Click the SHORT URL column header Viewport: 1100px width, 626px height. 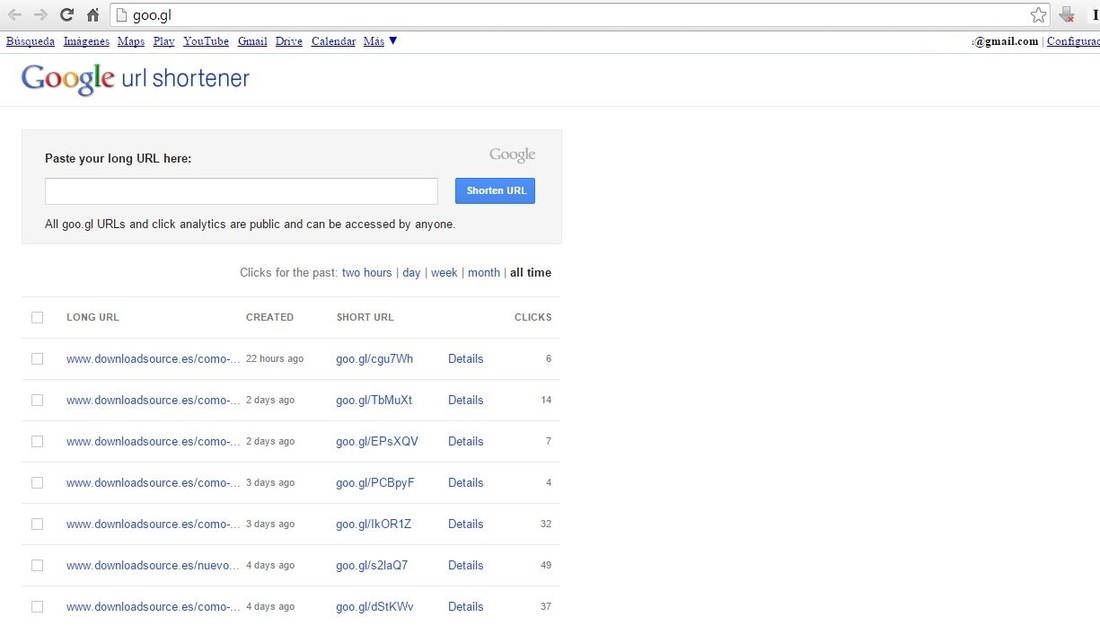tap(365, 317)
